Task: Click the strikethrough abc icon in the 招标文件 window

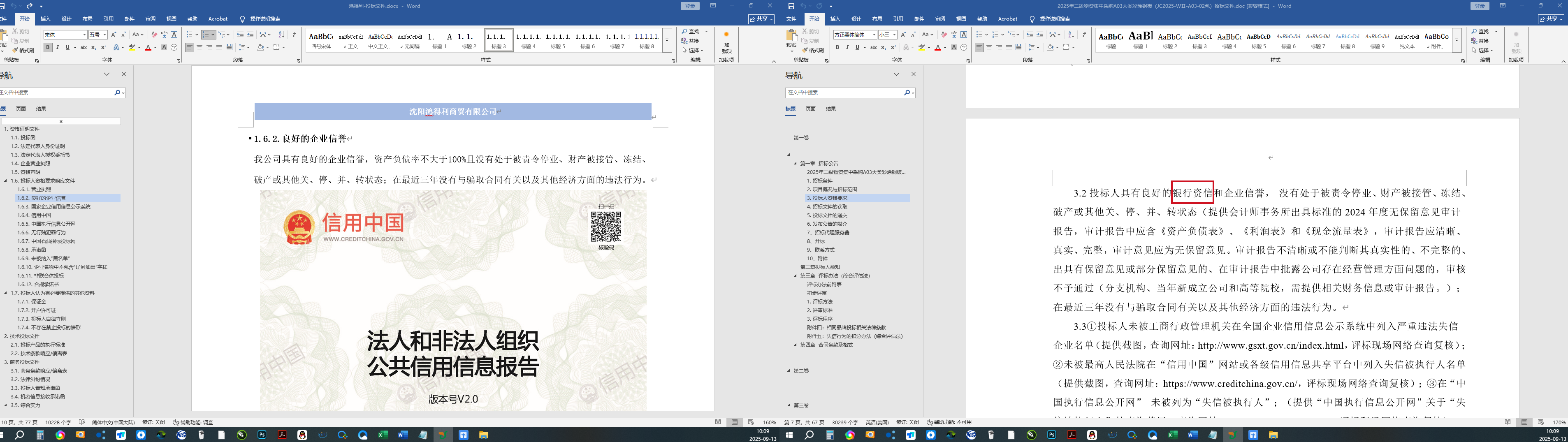Action: tap(874, 47)
